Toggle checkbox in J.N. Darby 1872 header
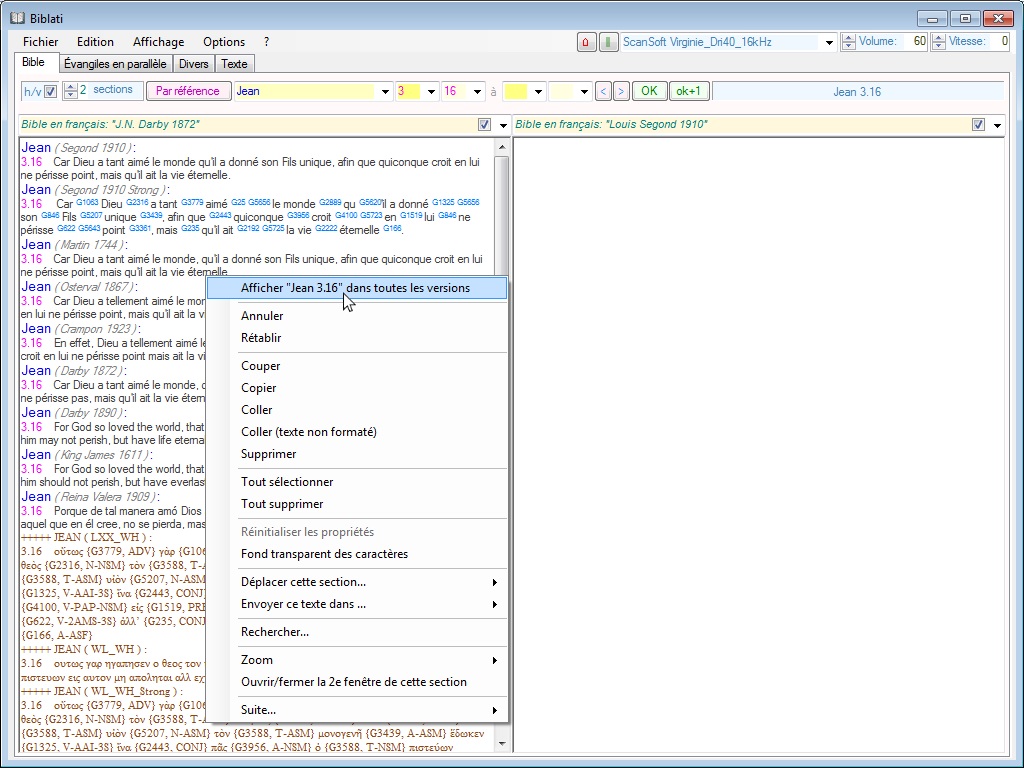 pyautogui.click(x=485, y=125)
